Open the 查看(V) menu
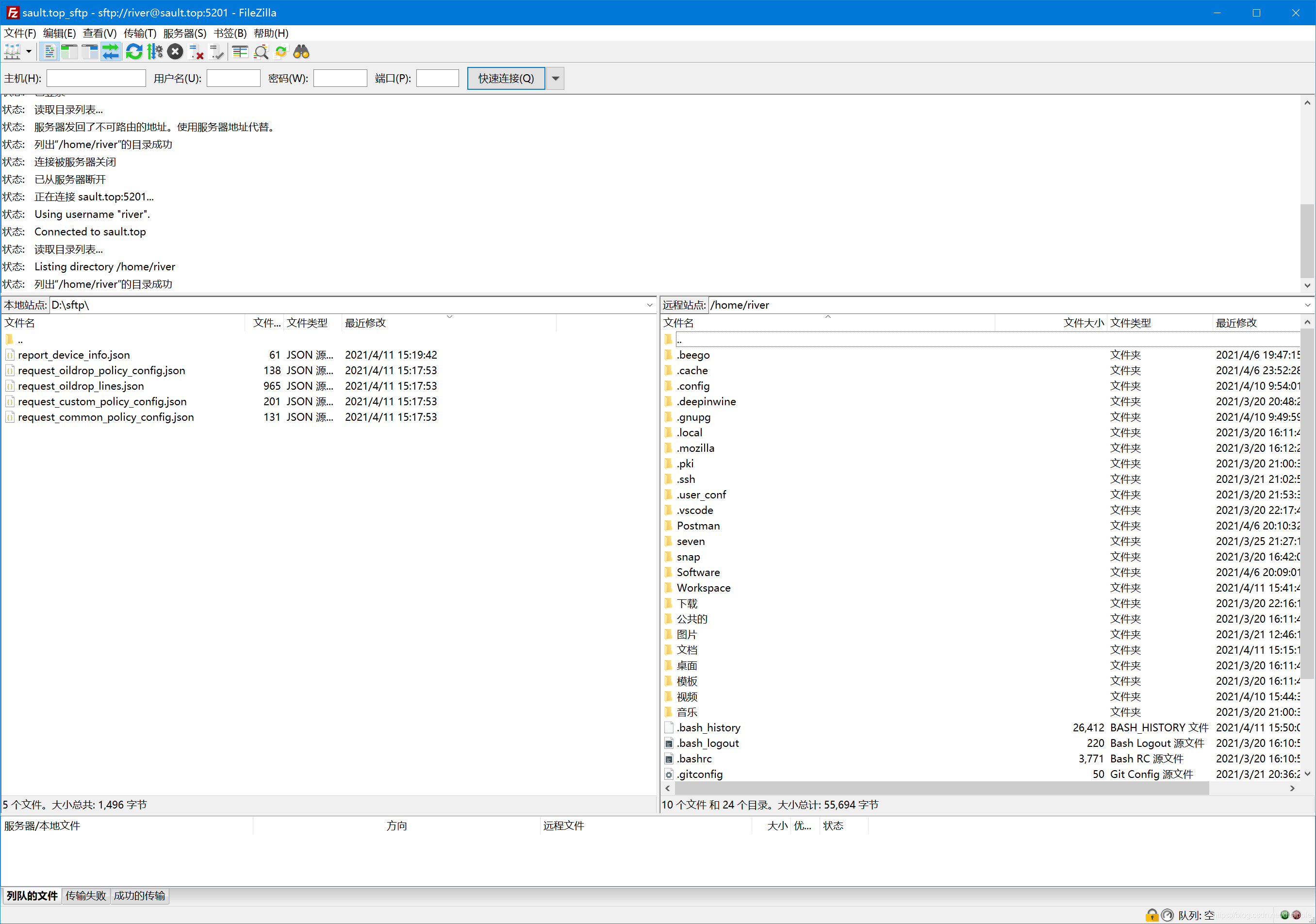Viewport: 1316px width, 924px height. (x=100, y=33)
